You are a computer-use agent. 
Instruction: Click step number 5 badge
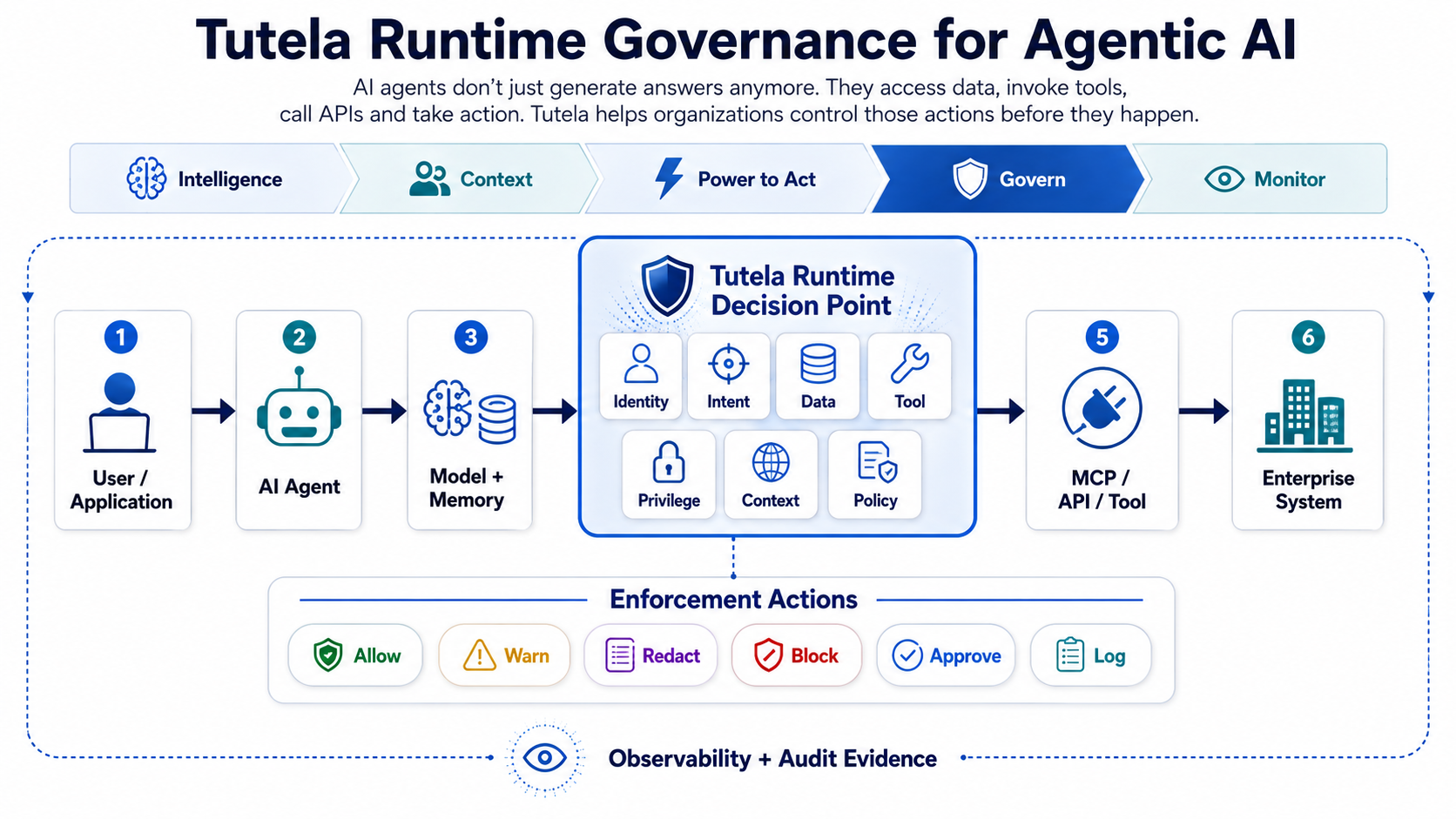(1102, 337)
